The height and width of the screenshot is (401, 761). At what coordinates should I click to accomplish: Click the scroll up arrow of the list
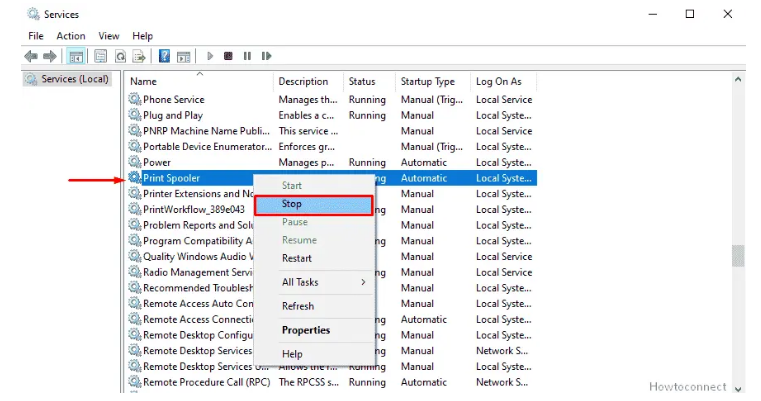(x=738, y=79)
